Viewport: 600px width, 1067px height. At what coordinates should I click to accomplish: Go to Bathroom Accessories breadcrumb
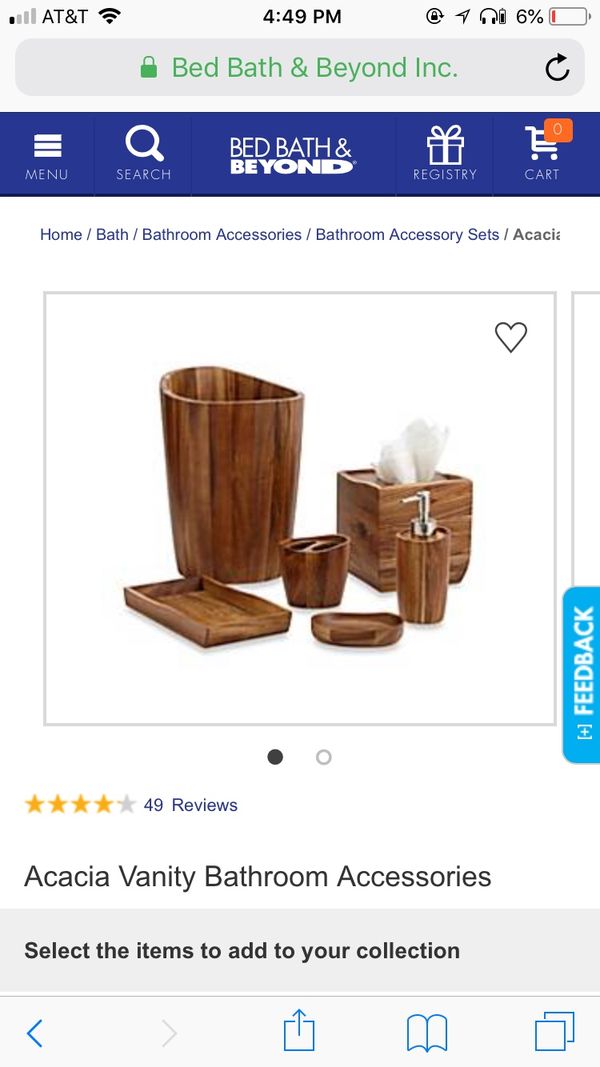point(222,235)
